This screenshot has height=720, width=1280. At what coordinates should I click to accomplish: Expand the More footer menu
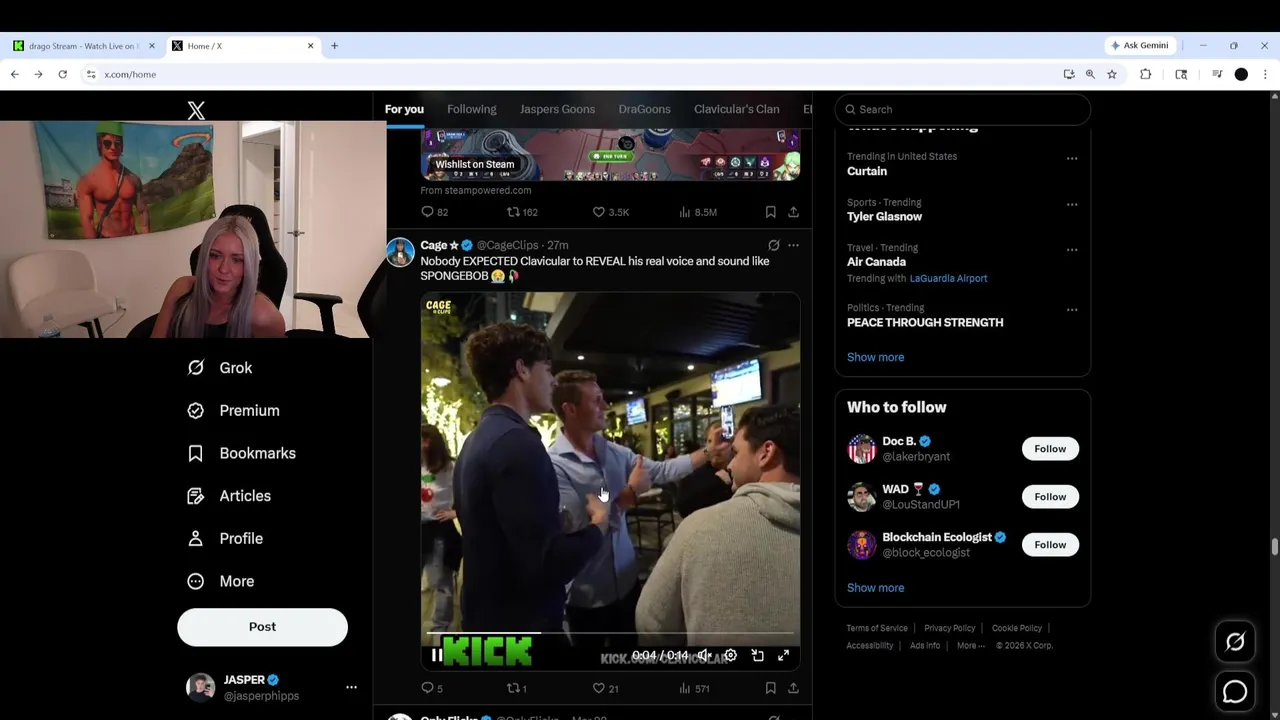[x=970, y=646]
